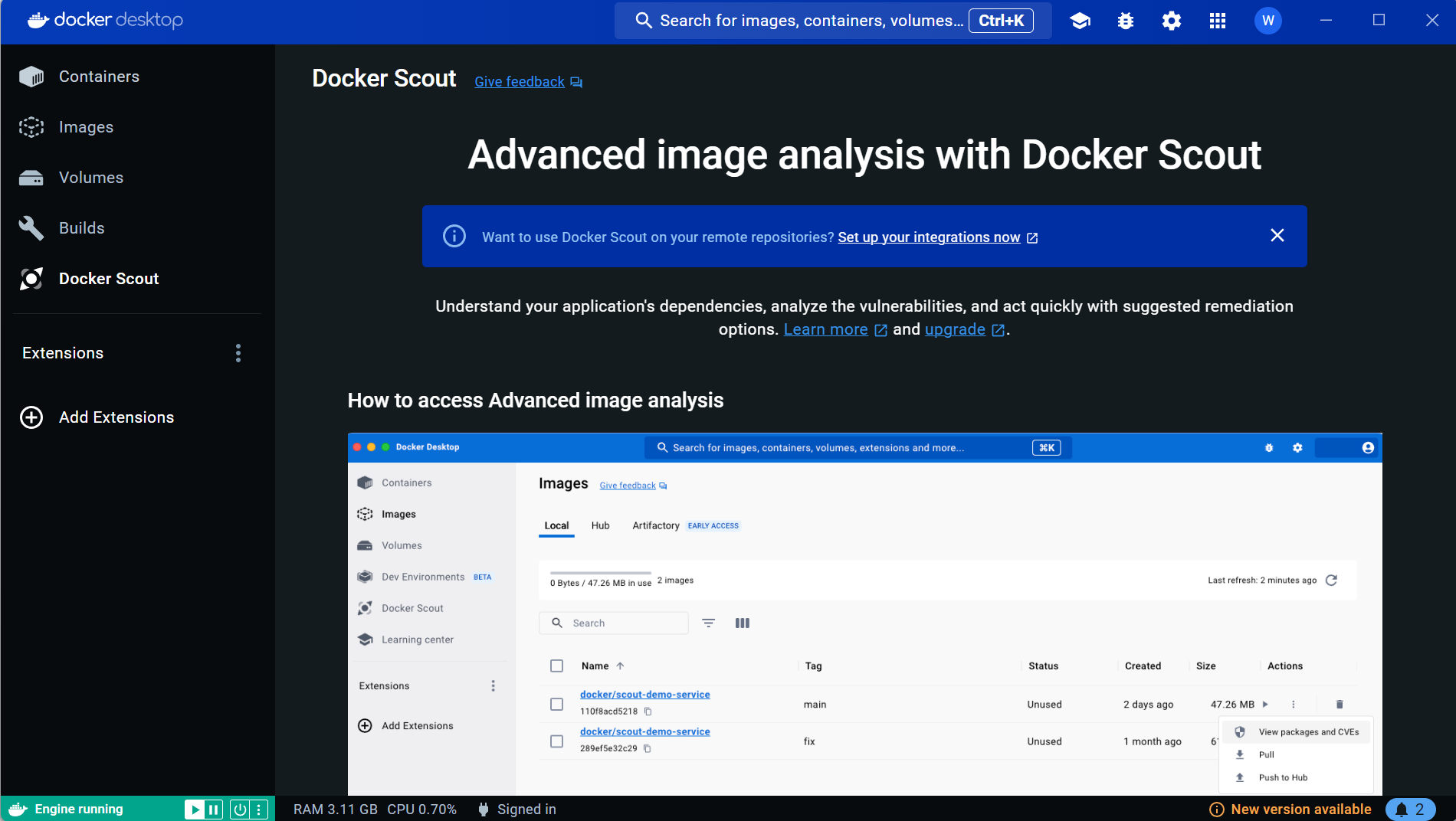
Task: Click the external link icon after Learn more
Action: click(880, 330)
